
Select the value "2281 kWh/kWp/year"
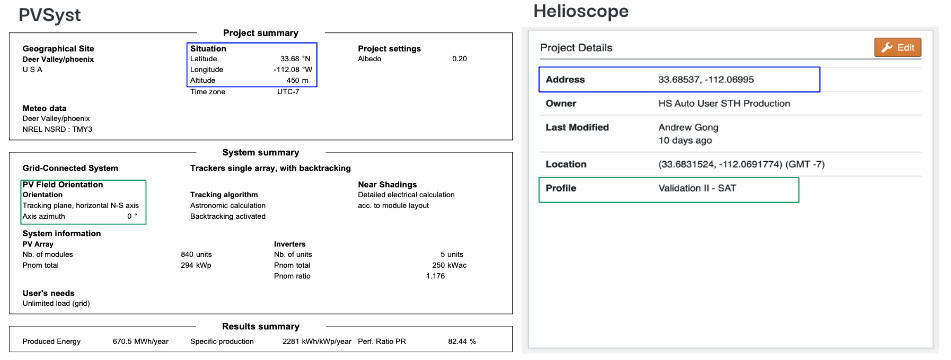(x=317, y=342)
